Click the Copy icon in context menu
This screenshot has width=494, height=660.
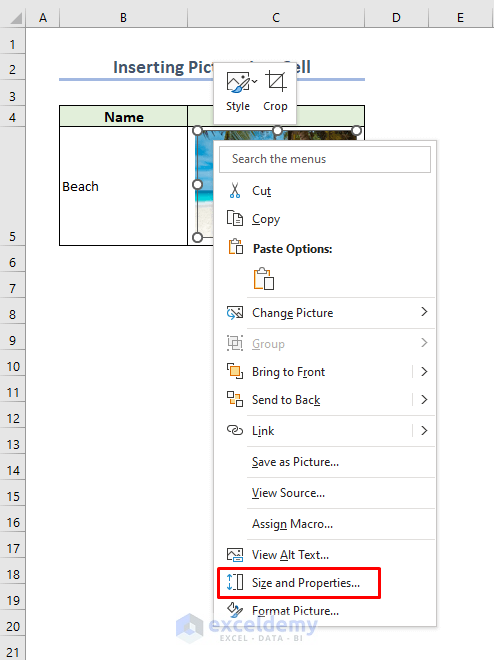pos(235,218)
